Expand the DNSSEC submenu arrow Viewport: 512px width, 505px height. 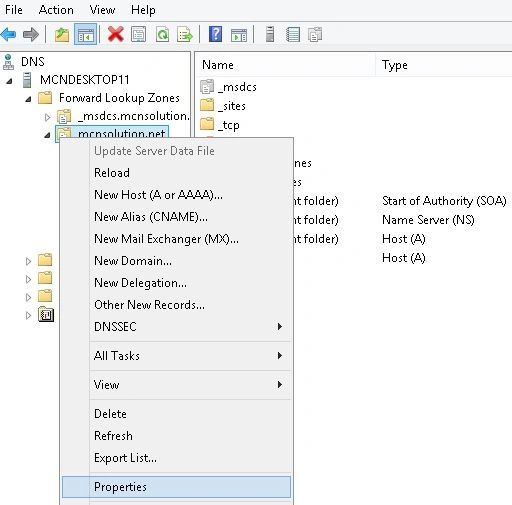[280, 326]
